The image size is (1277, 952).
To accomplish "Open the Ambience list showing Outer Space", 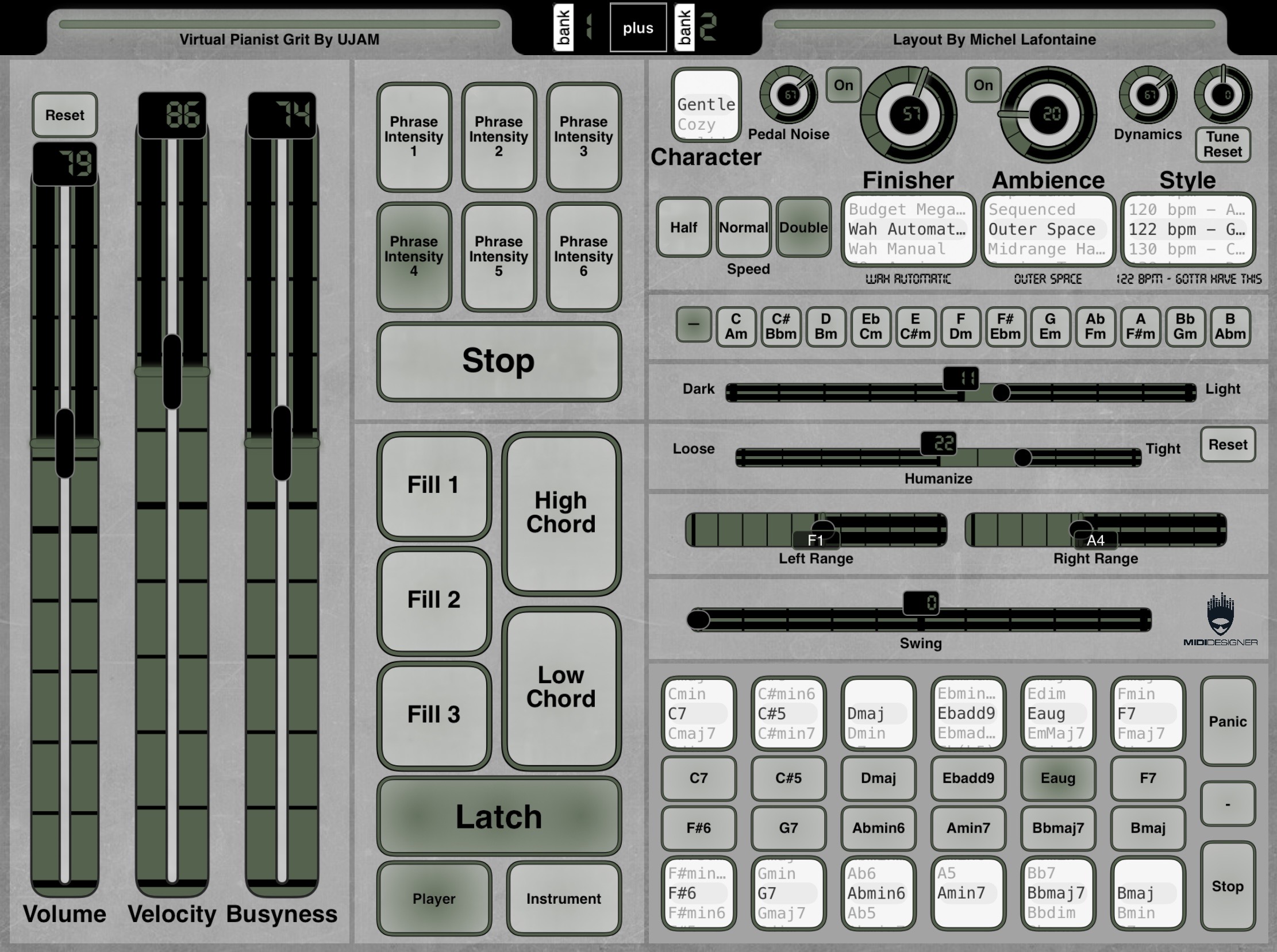I will pyautogui.click(x=1048, y=229).
